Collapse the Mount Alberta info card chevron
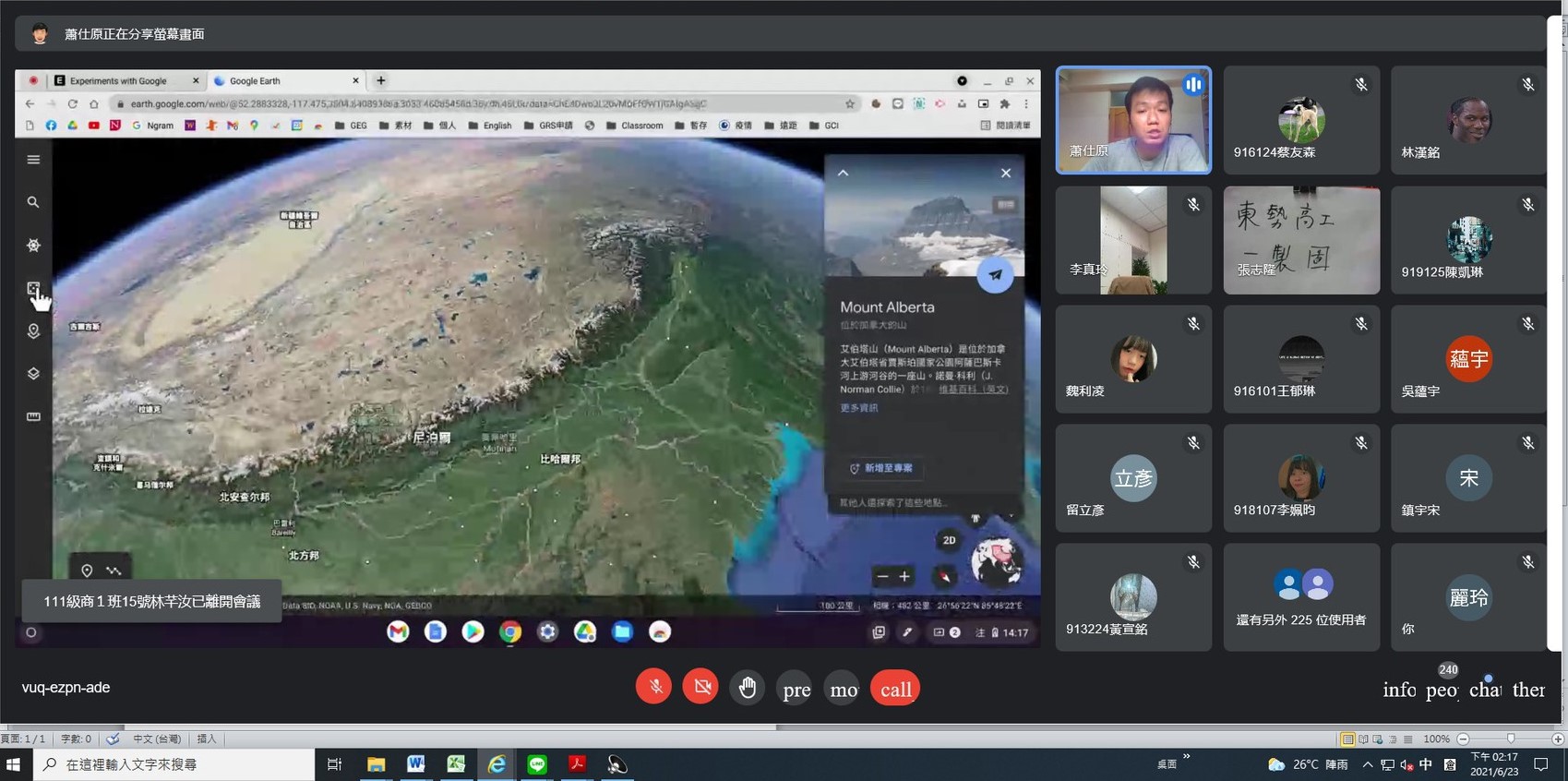The height and width of the screenshot is (781, 1568). click(843, 173)
